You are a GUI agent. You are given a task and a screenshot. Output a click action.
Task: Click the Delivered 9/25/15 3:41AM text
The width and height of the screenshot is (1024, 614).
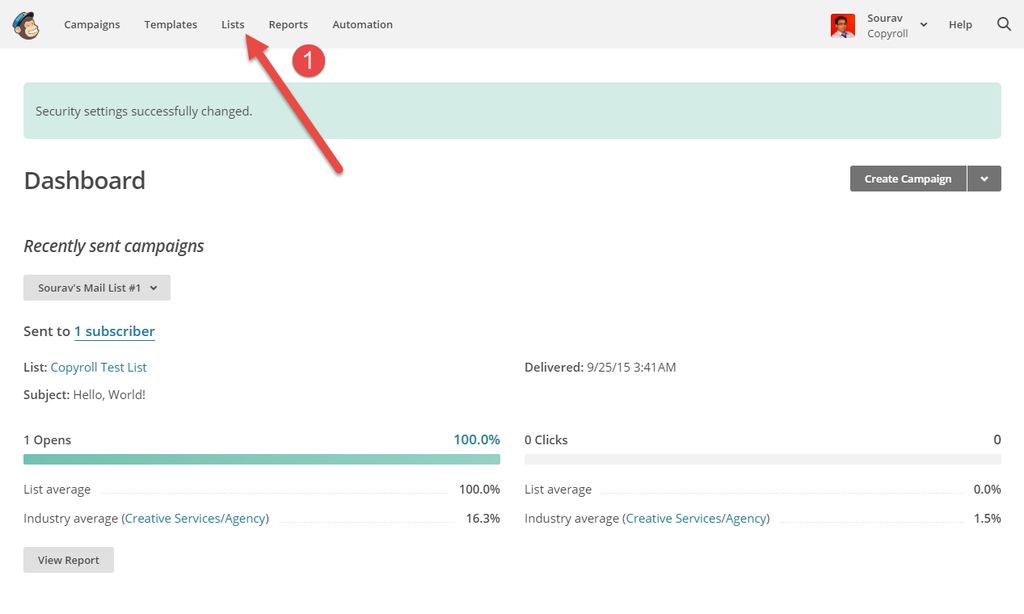point(600,367)
